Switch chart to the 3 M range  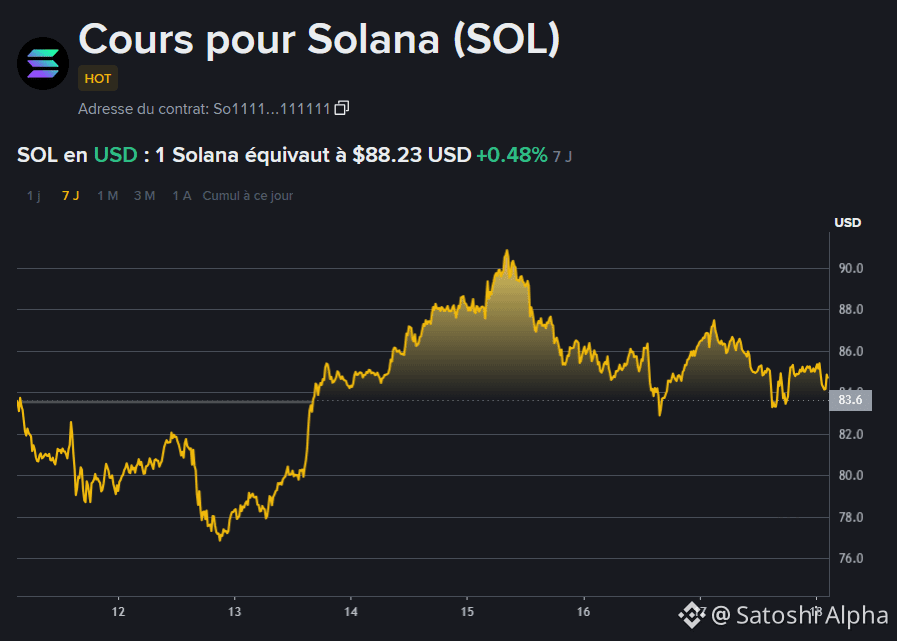(145, 196)
